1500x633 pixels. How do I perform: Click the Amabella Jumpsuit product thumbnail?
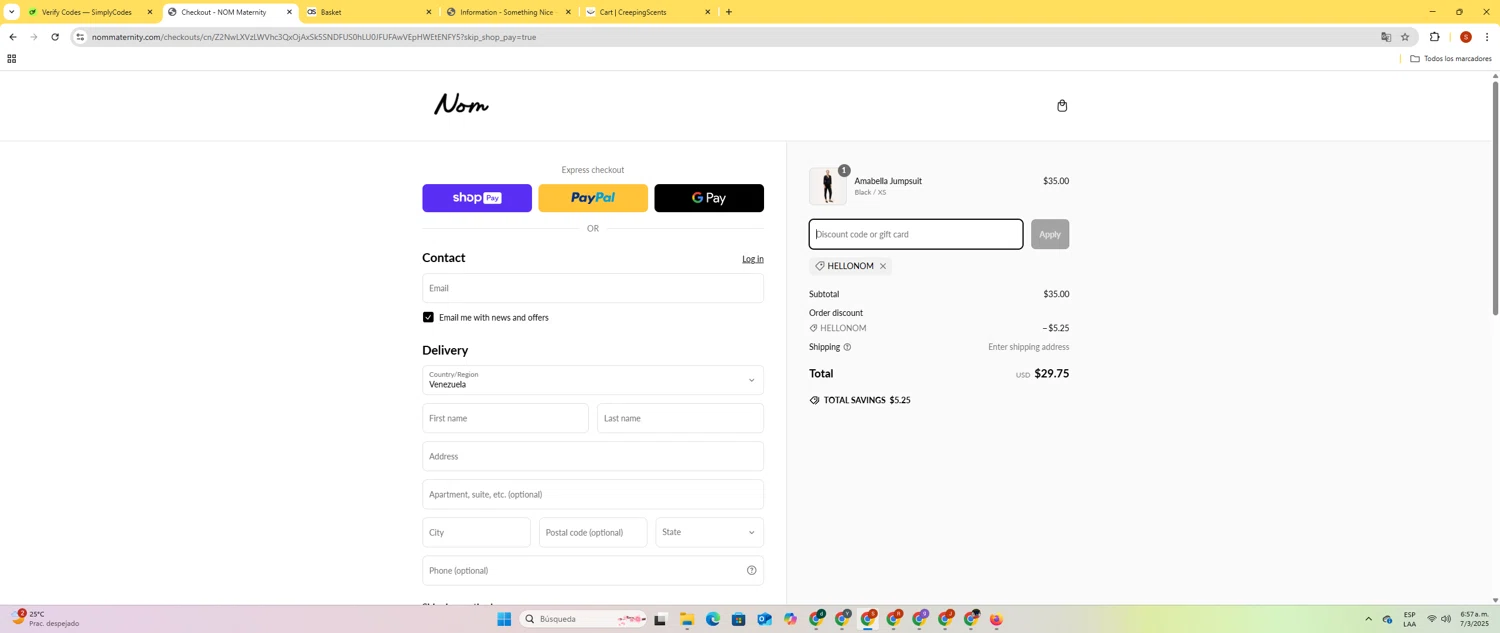click(827, 187)
